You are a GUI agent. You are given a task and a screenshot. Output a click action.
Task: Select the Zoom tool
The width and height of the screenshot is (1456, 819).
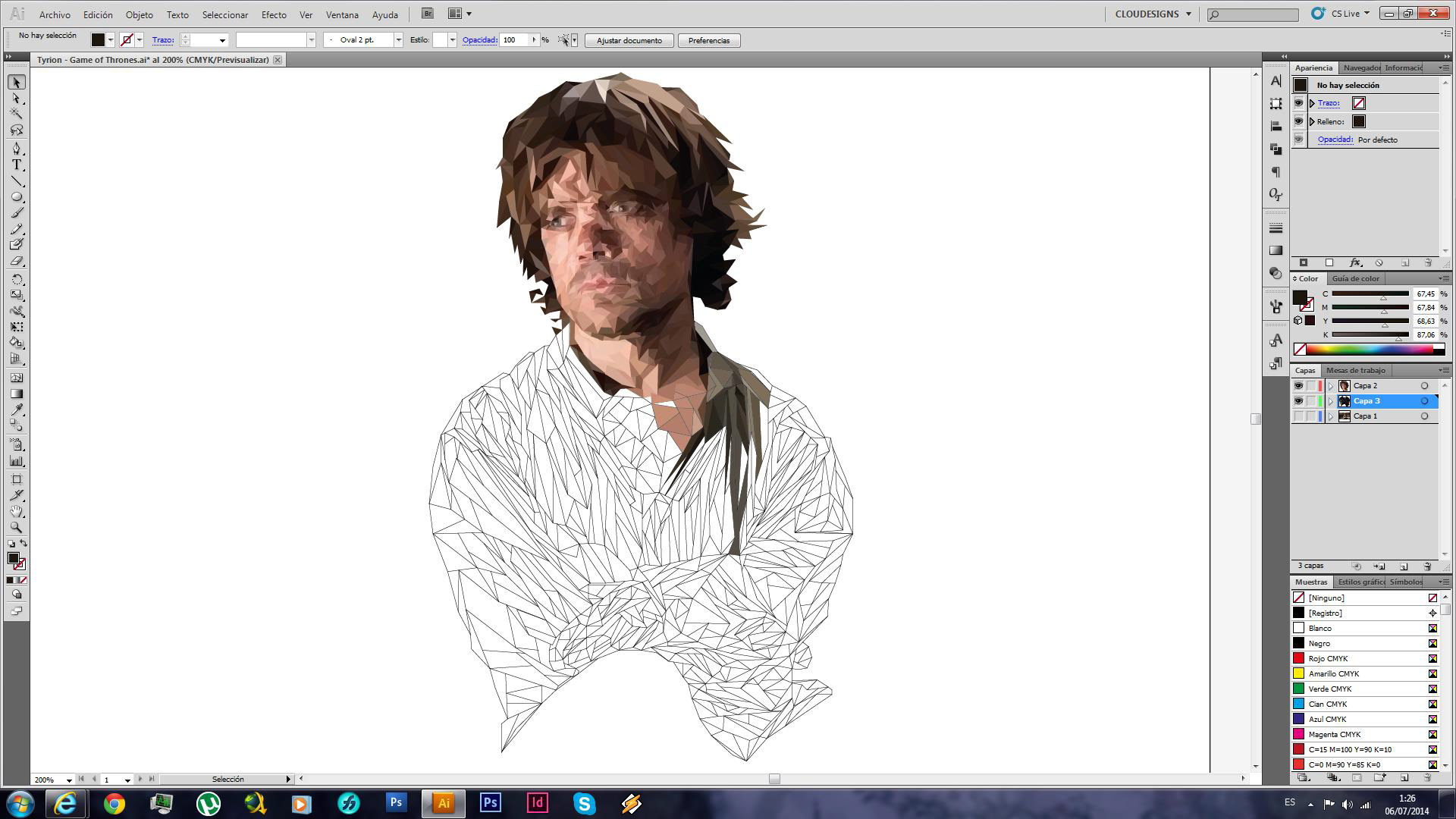[17, 527]
